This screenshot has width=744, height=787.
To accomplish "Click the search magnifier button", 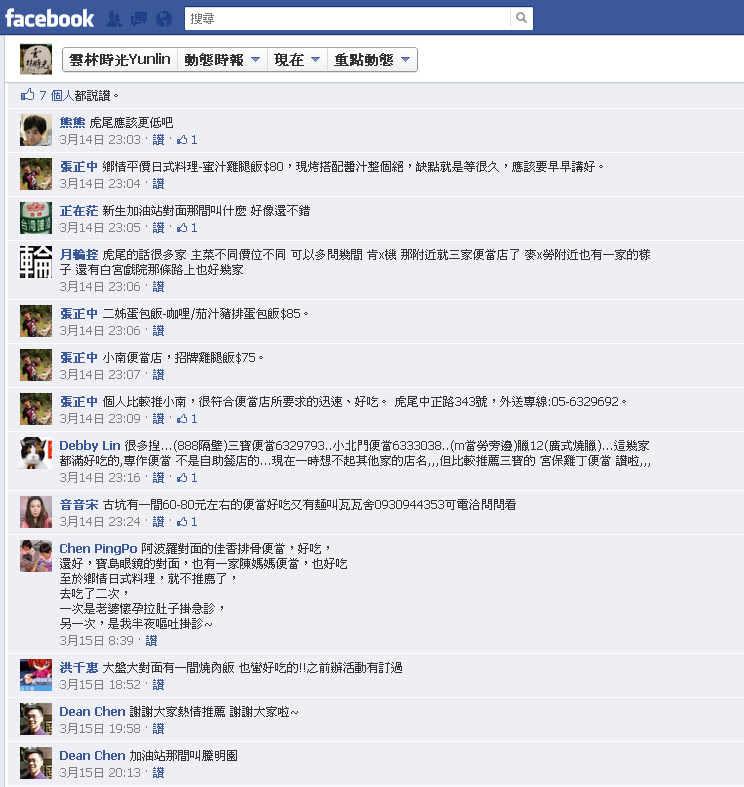I will [x=522, y=18].
